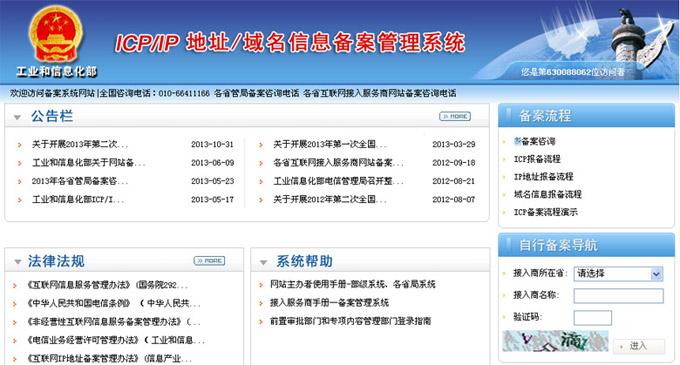Viewport: 680px width, 365px height.
Task: Open 接入服务商手册—备案管理系统 help link
Action: (329, 303)
